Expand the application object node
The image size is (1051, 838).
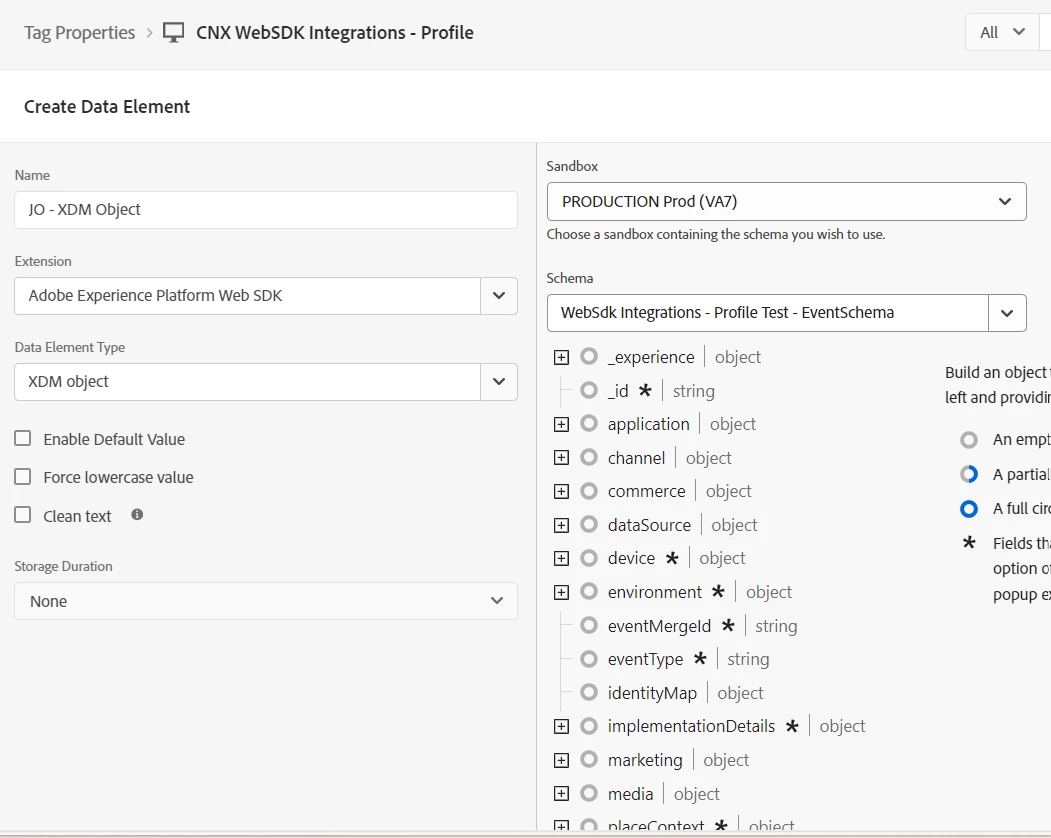pyautogui.click(x=561, y=424)
